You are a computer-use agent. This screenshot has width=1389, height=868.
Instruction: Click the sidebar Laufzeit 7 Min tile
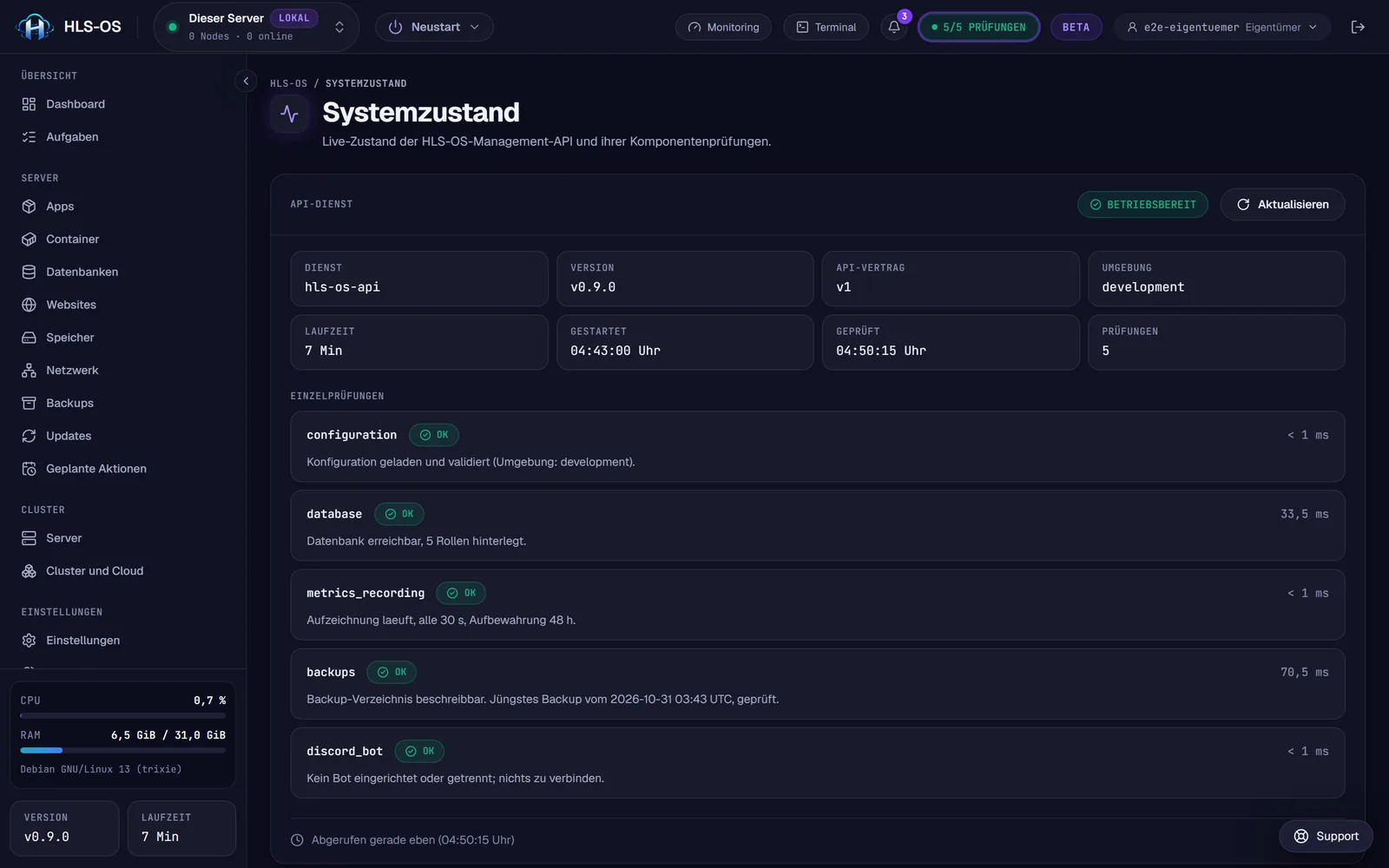181,828
